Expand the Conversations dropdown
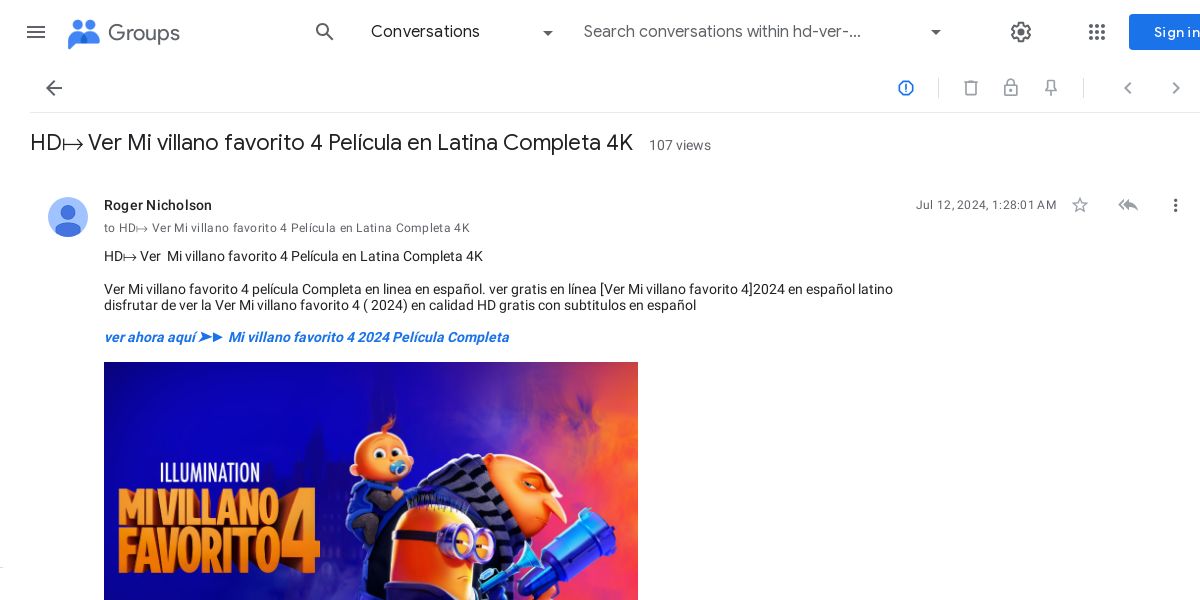The width and height of the screenshot is (1200, 600). coord(462,32)
